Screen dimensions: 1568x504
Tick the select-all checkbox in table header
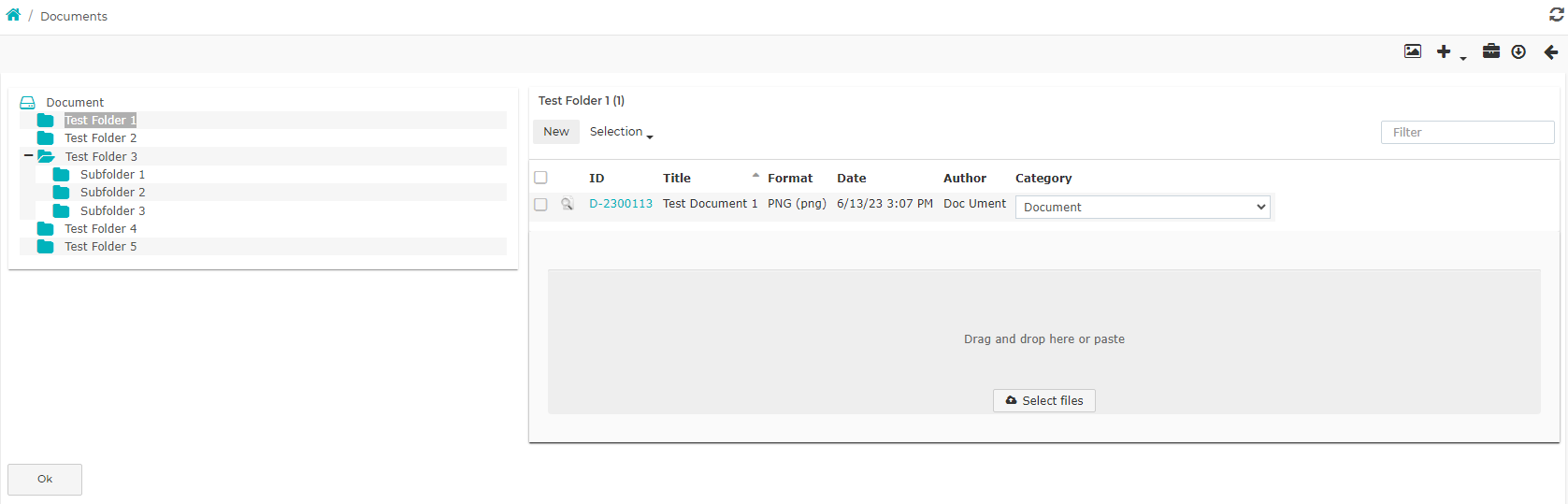point(540,178)
